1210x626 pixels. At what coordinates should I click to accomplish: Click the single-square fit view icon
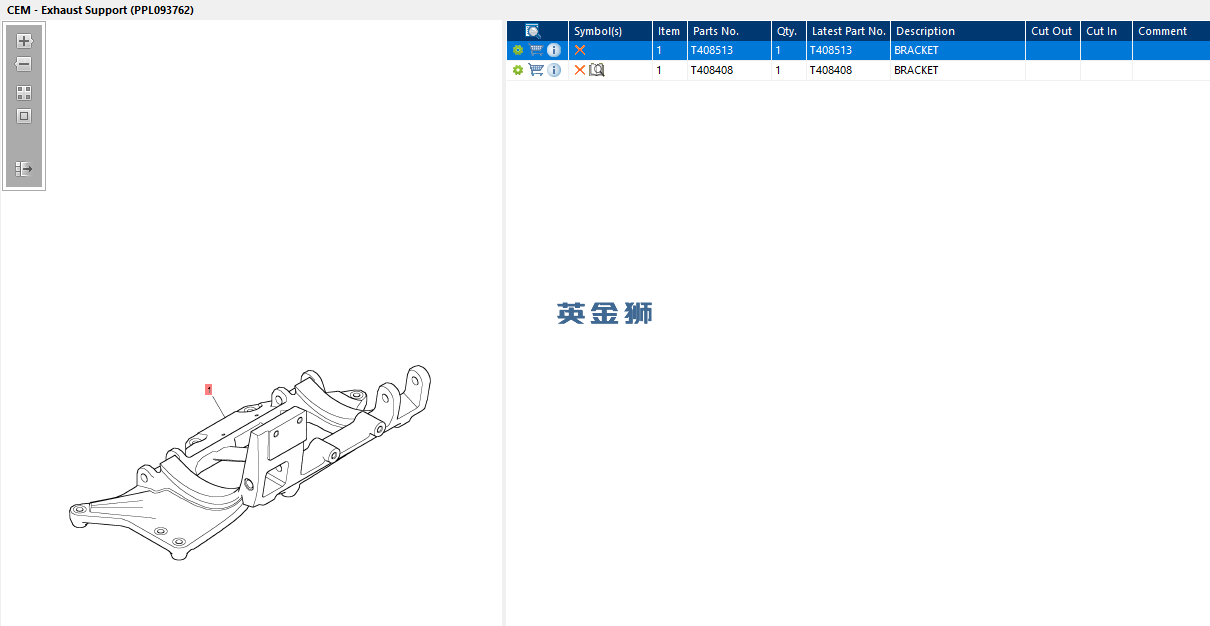pyautogui.click(x=24, y=116)
